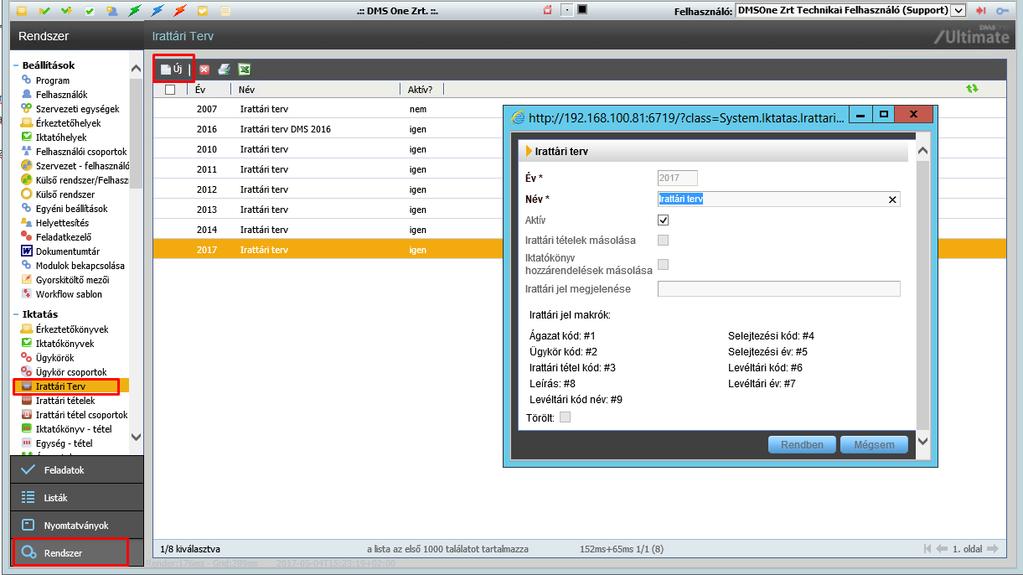
Task: Sort list by Név column header
Action: (x=247, y=89)
